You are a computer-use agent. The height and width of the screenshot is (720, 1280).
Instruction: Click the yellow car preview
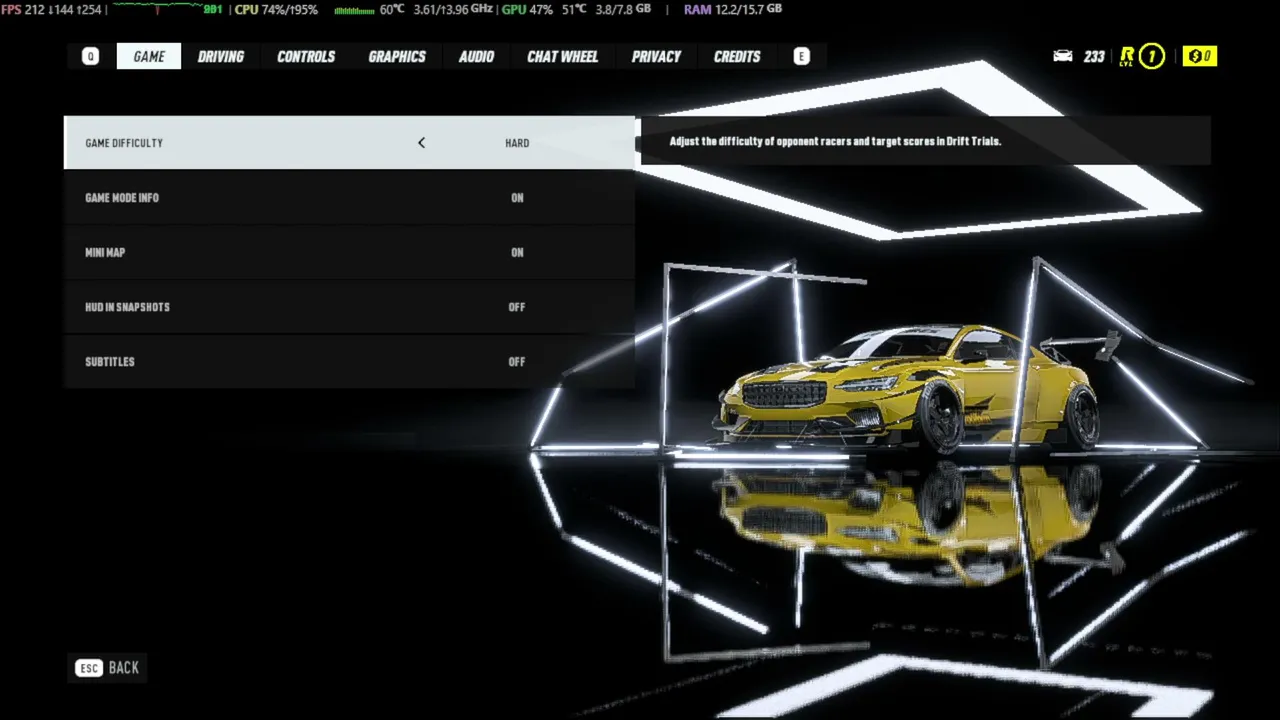click(x=911, y=390)
